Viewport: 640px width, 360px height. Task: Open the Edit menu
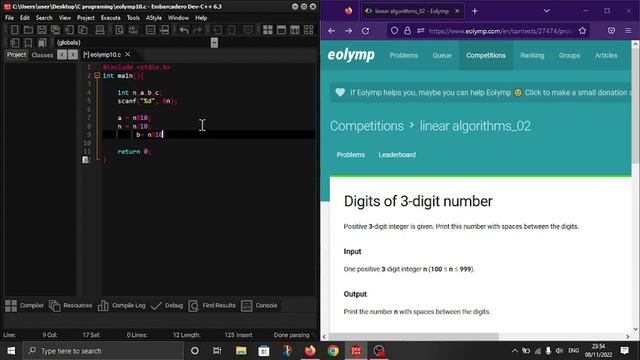[25, 18]
